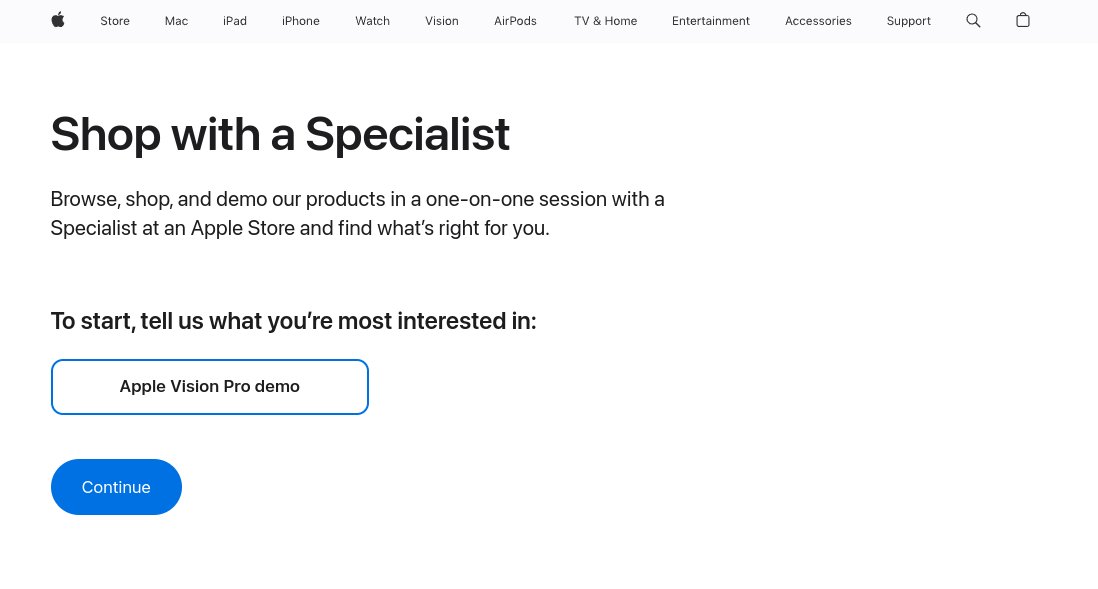Click the 'To start, tell us' prompt text

click(x=293, y=321)
